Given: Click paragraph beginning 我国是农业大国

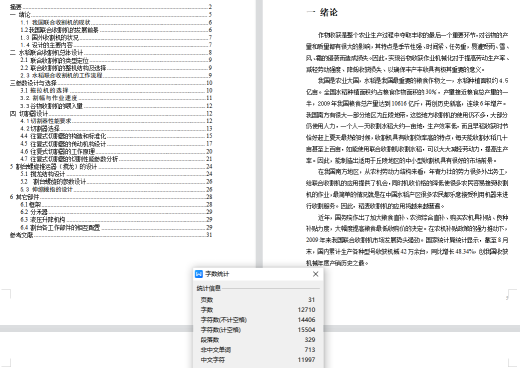Looking at the screenshot, I should pyautogui.click(x=407, y=120).
